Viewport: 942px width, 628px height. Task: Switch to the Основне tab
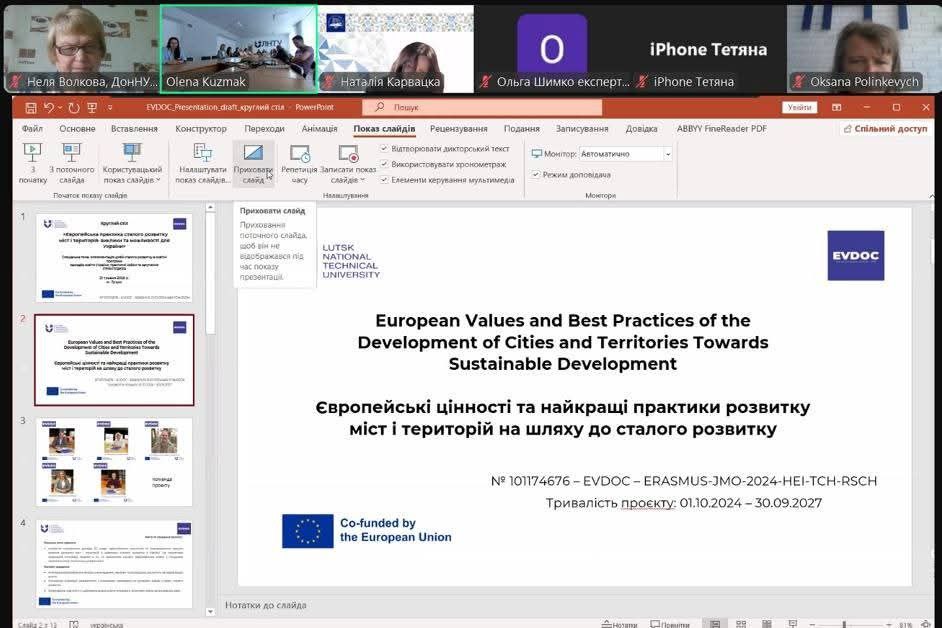pos(77,129)
